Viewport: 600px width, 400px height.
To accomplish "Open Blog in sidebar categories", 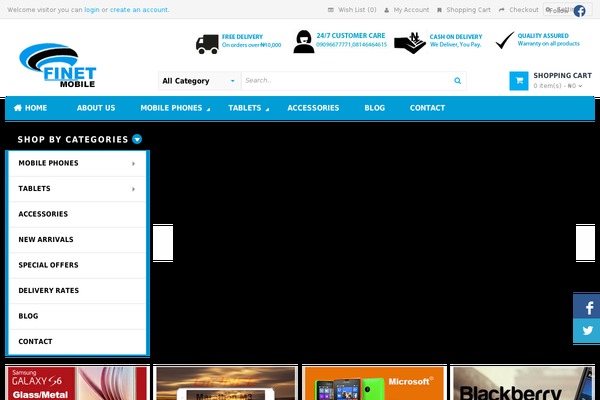I will 77,316.
